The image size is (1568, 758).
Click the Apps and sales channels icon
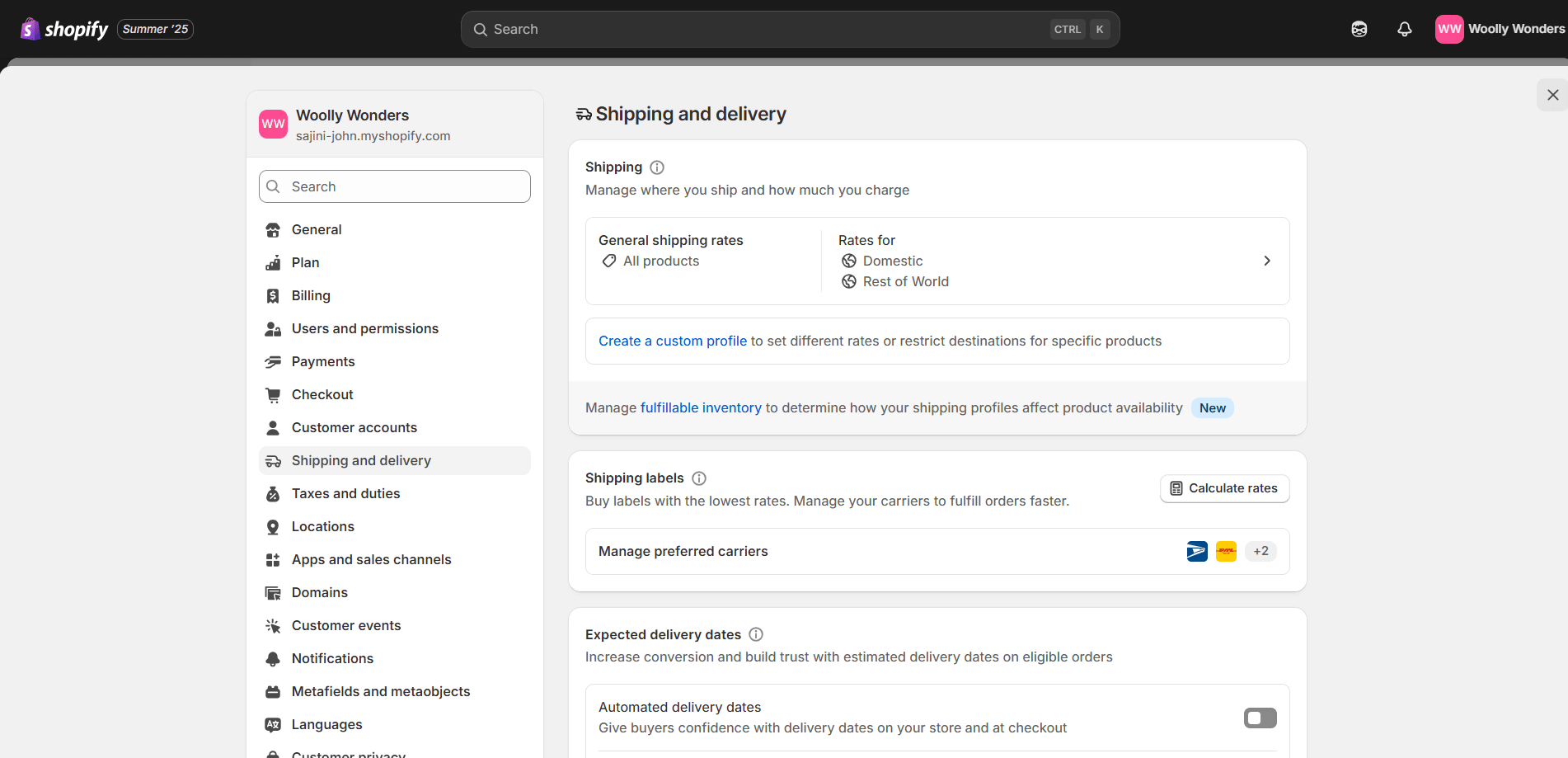click(273, 560)
